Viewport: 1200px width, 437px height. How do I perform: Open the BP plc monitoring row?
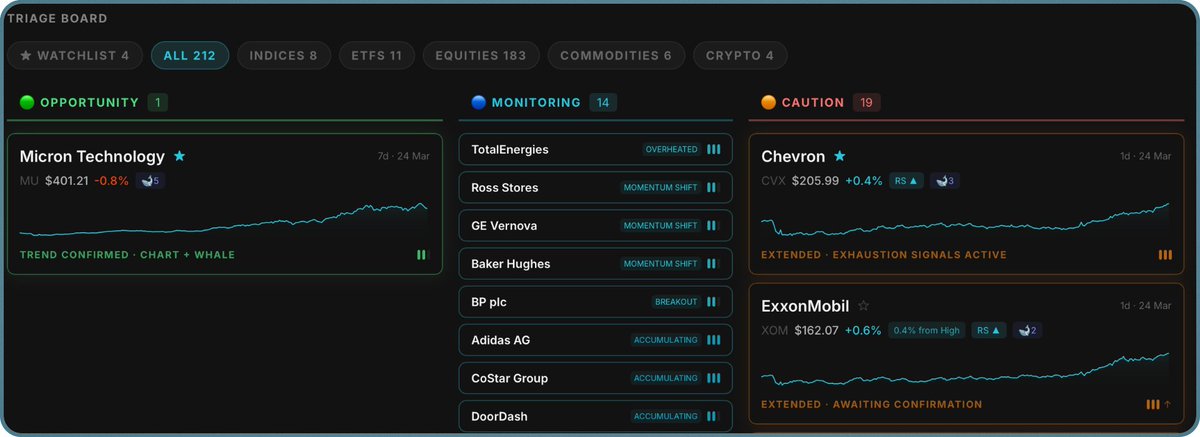click(x=596, y=301)
